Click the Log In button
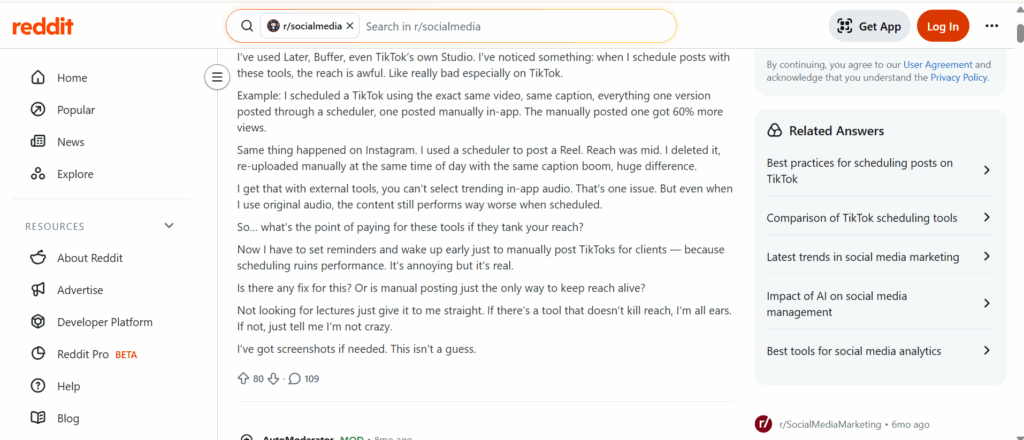Screen dimensions: 1024x440 coord(942,26)
